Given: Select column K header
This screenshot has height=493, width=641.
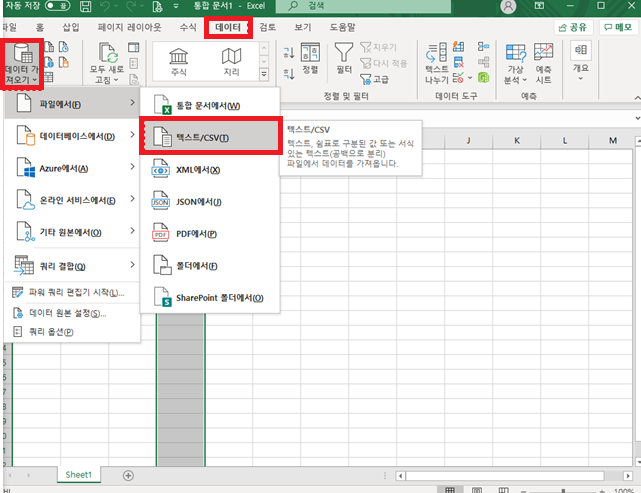Looking at the screenshot, I should (517, 141).
